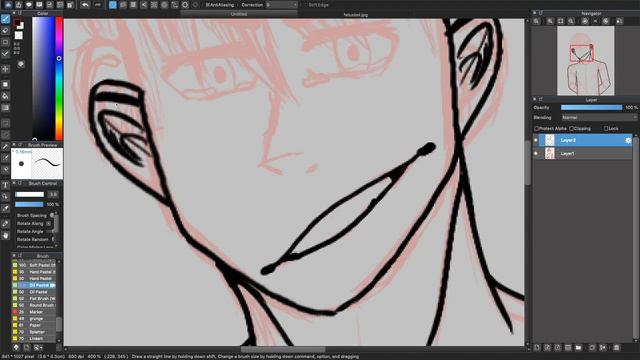Toggle AntiAliasing checkbox
Image resolution: width=640 pixels, height=360 pixels.
(208, 5)
